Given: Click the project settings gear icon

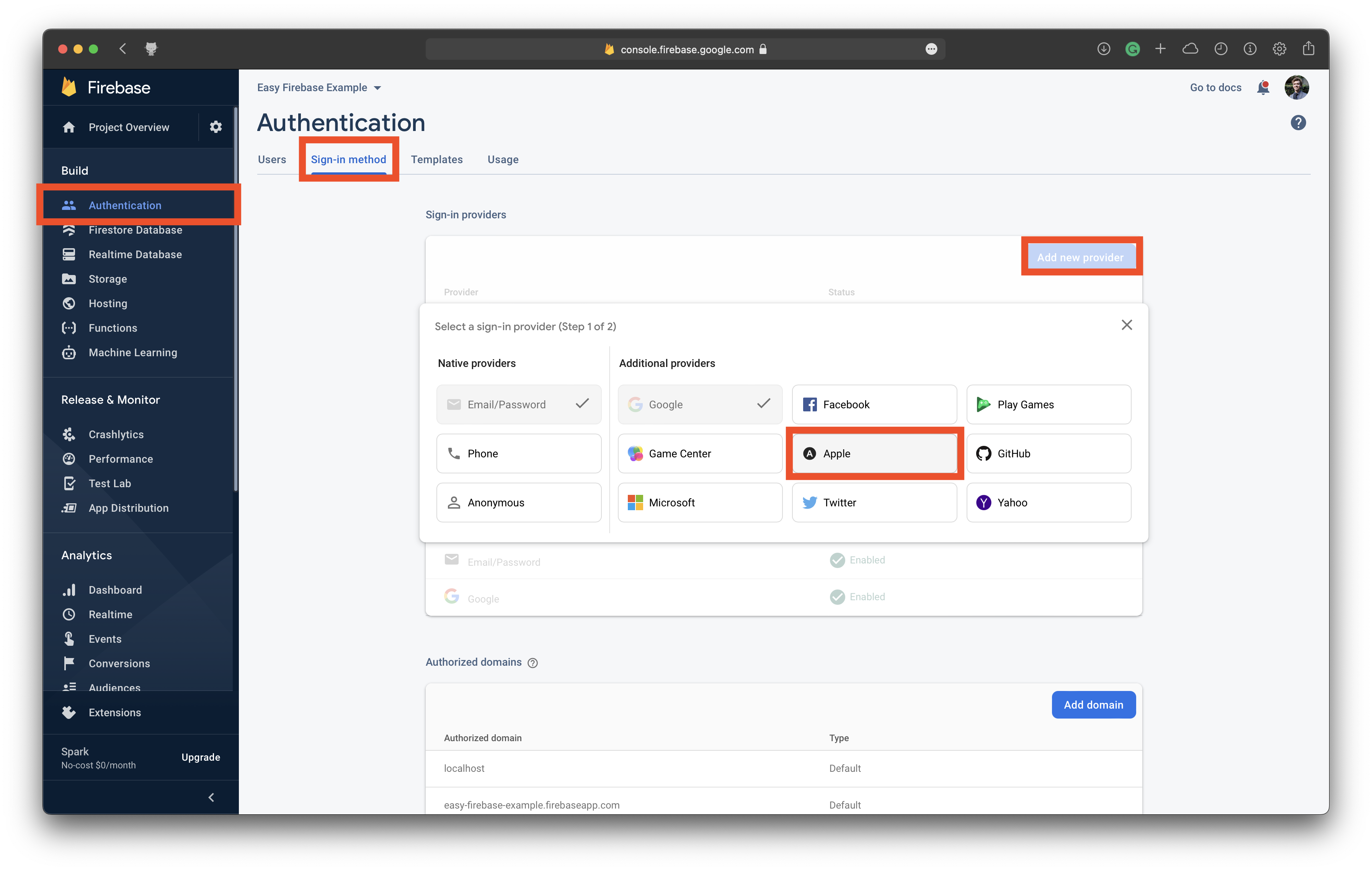Looking at the screenshot, I should coord(216,127).
